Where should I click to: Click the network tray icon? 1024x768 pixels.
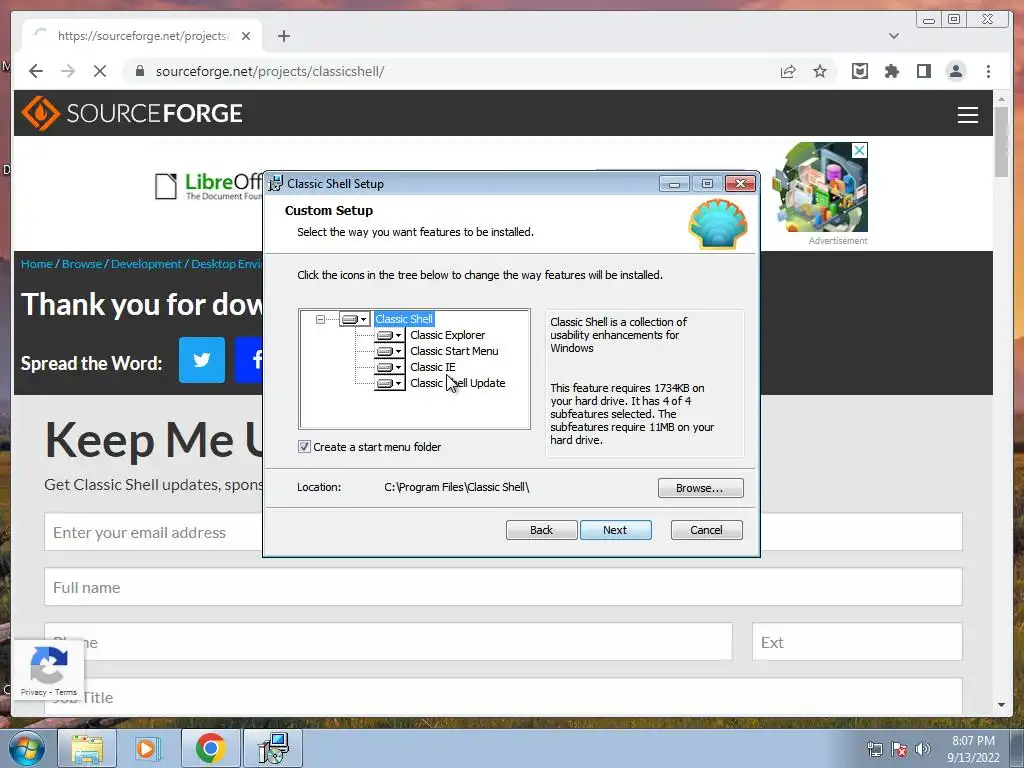click(874, 749)
